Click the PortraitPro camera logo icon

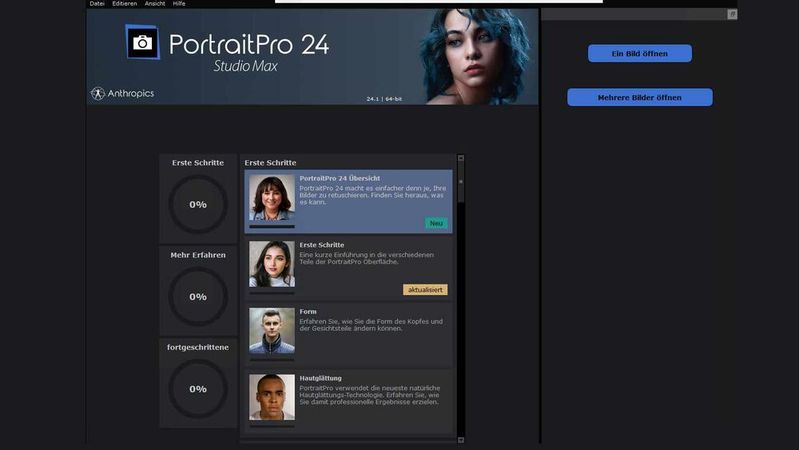(142, 42)
